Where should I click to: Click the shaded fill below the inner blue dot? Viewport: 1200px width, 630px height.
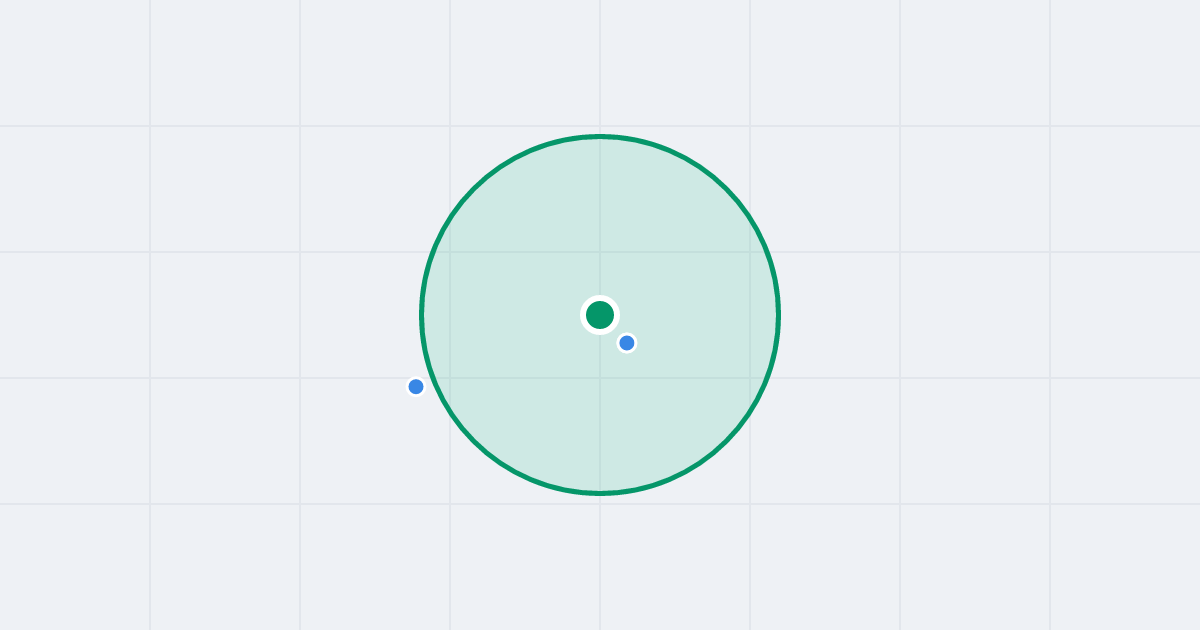[627, 420]
